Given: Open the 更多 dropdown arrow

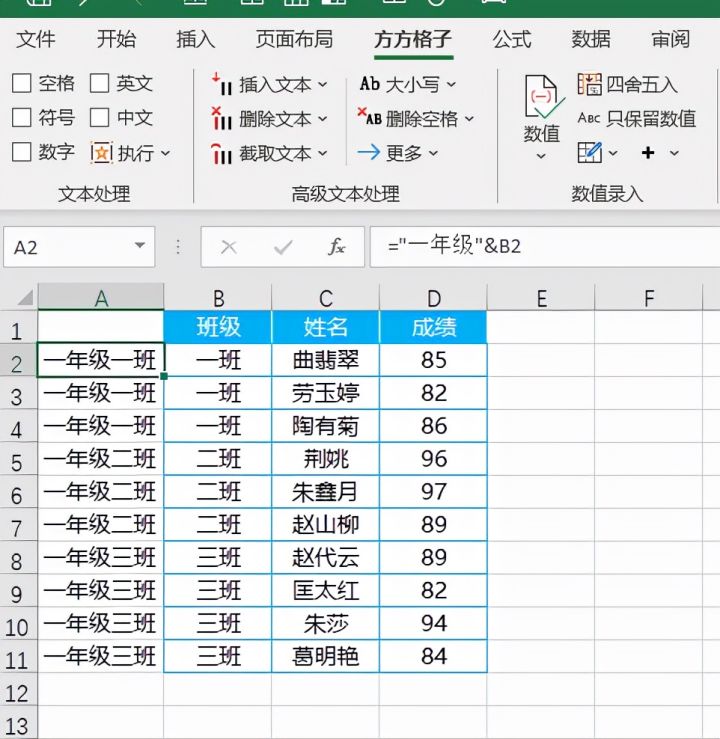Looking at the screenshot, I should (x=433, y=153).
